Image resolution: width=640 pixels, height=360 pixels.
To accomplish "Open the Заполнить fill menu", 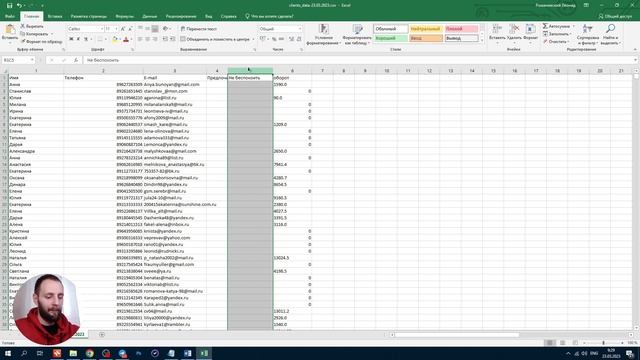I will 557,34.
